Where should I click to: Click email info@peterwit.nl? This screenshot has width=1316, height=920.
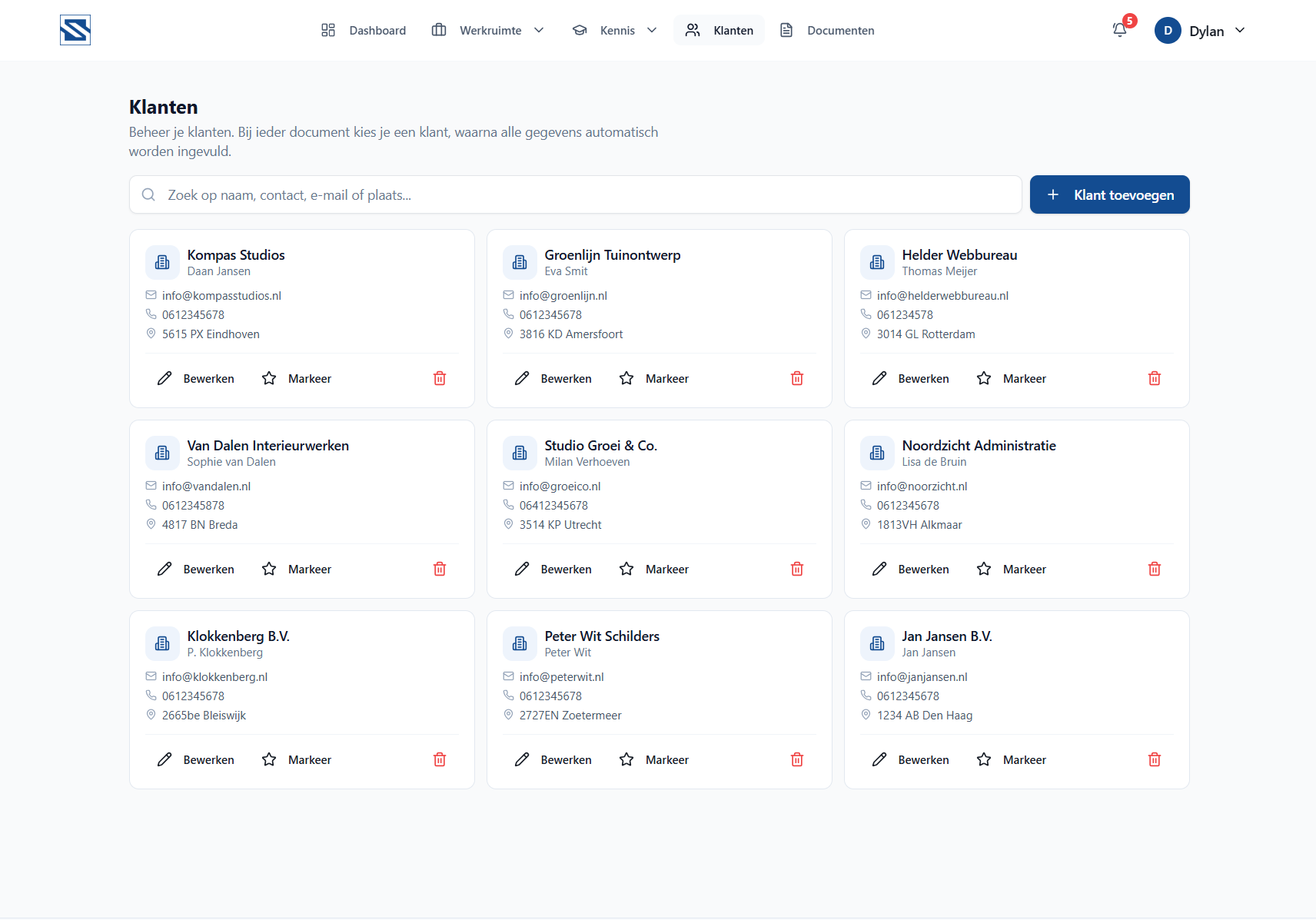pyautogui.click(x=562, y=677)
